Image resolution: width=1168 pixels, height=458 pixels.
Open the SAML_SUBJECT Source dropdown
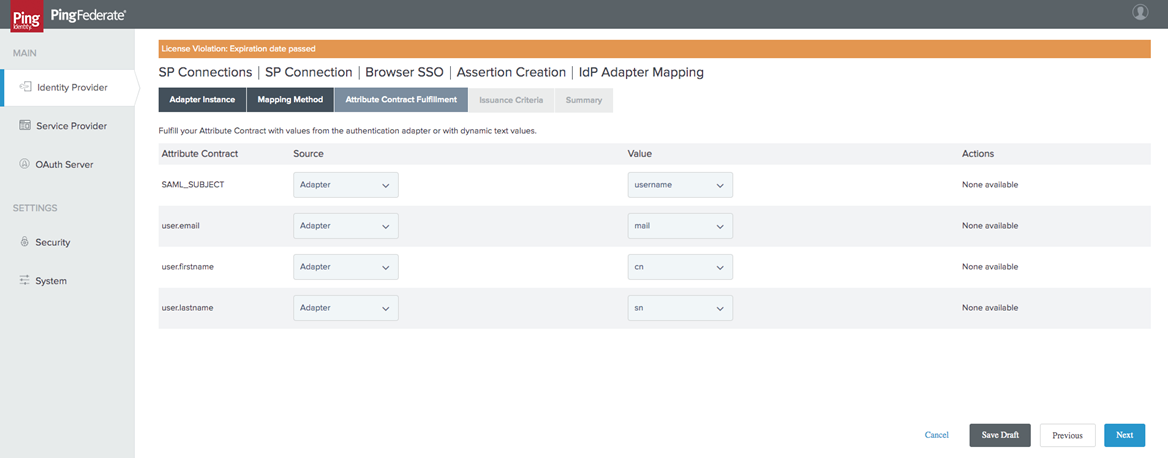[346, 185]
